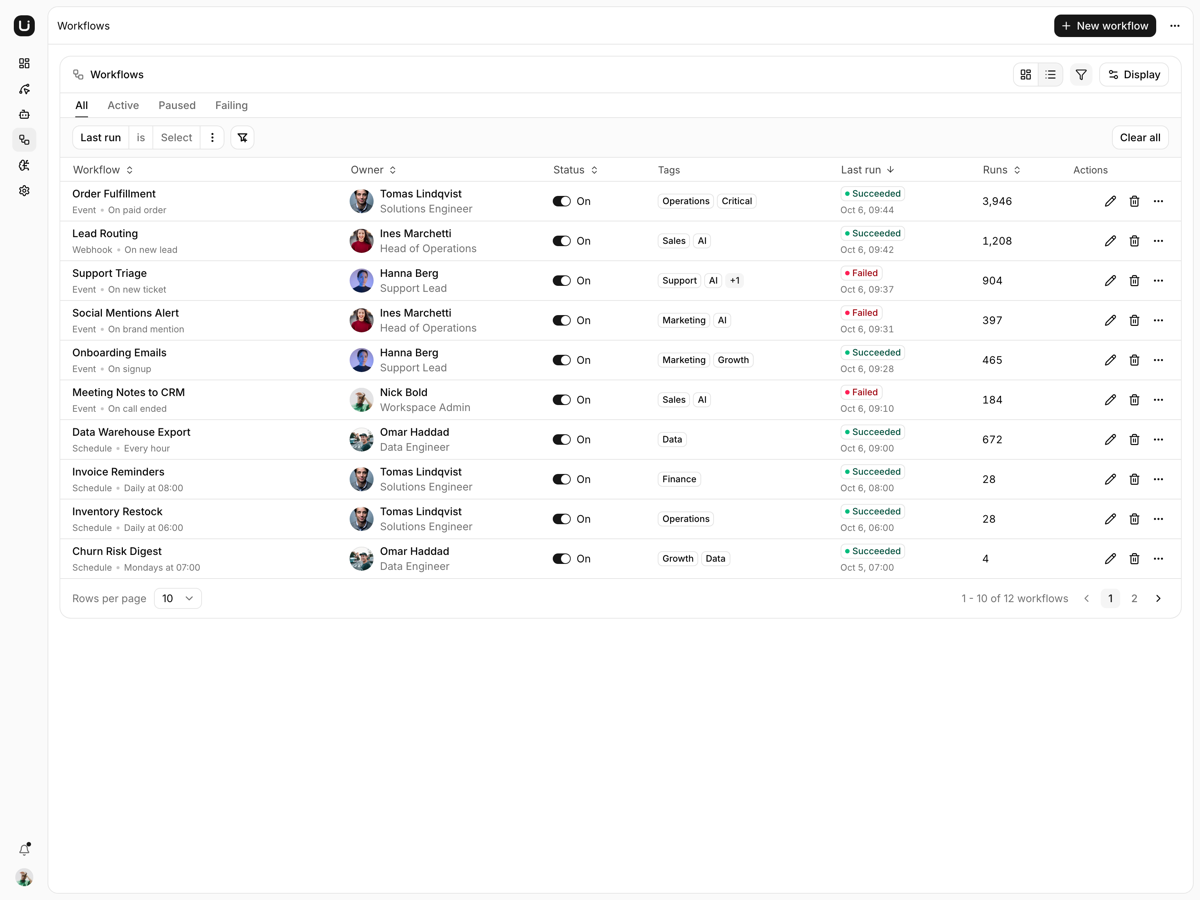Change the 'is' filter operator

click(x=141, y=138)
